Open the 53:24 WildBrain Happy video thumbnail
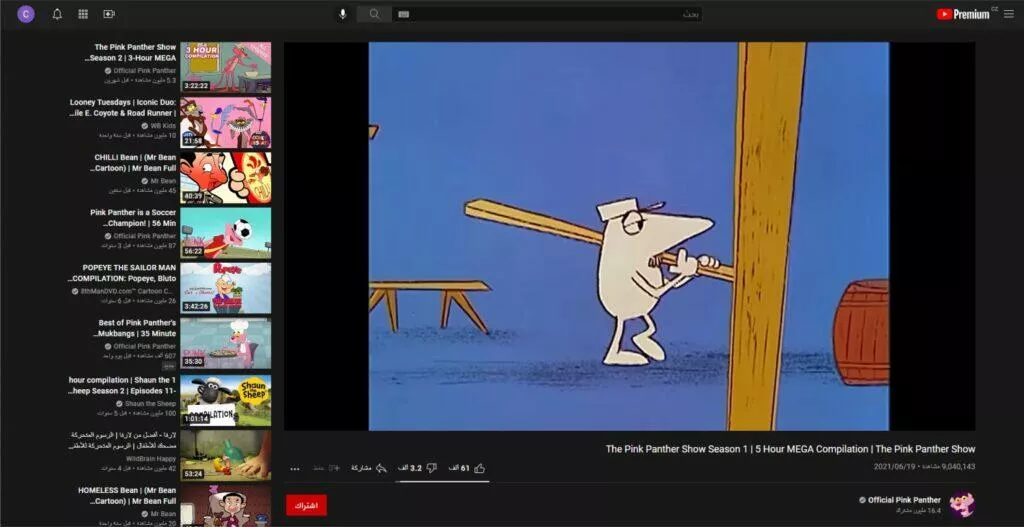This screenshot has height=527, width=1024. pyautogui.click(x=225, y=455)
